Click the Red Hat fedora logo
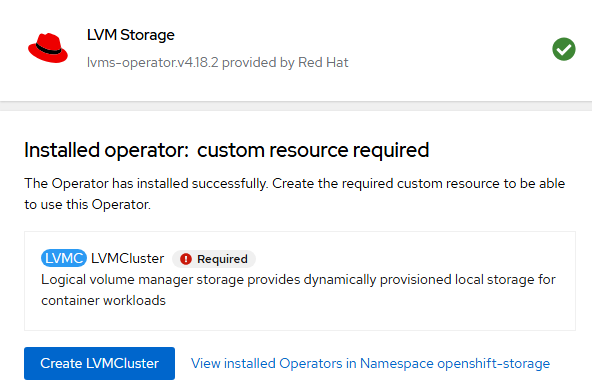The width and height of the screenshot is (592, 392). pos(48,48)
